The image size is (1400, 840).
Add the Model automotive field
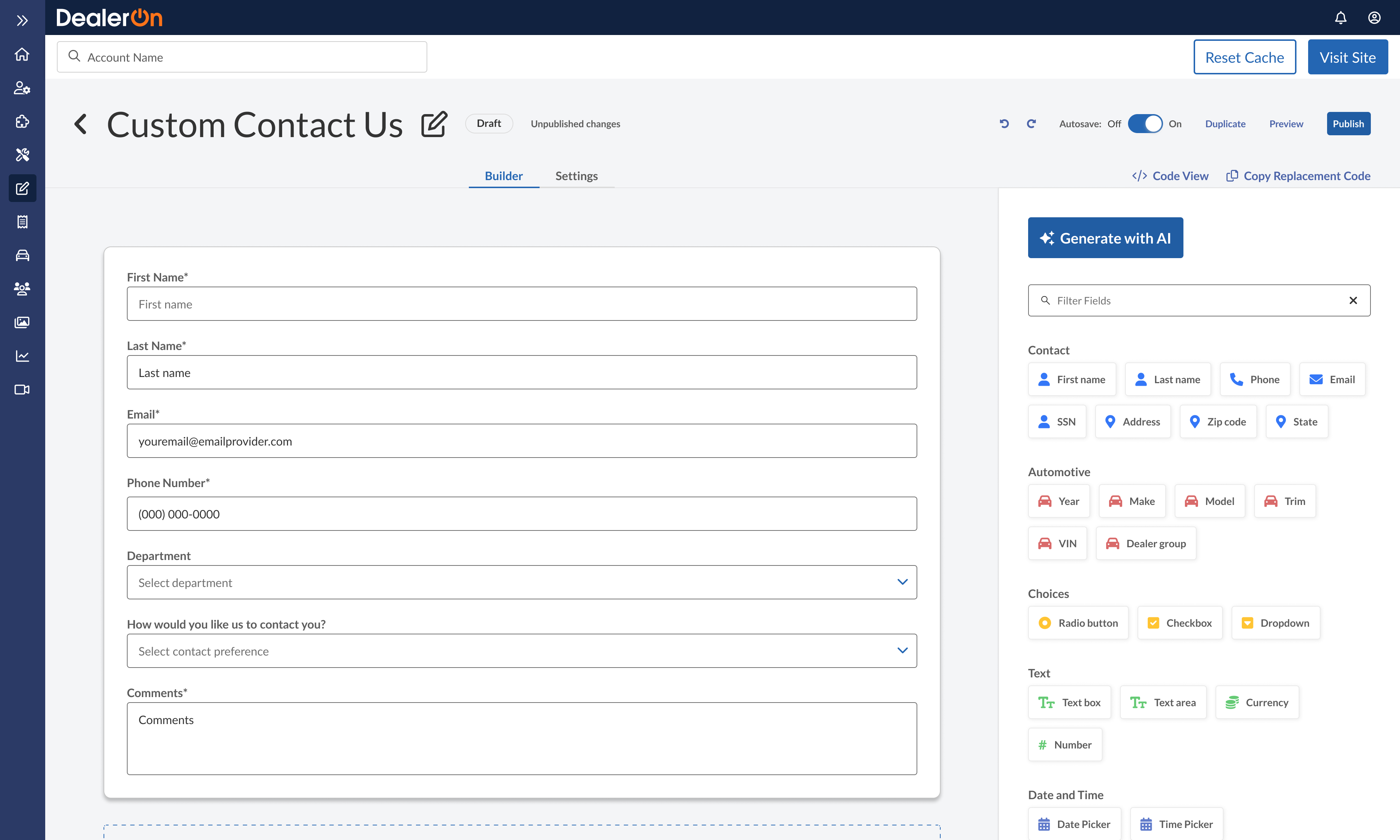pyautogui.click(x=1209, y=501)
